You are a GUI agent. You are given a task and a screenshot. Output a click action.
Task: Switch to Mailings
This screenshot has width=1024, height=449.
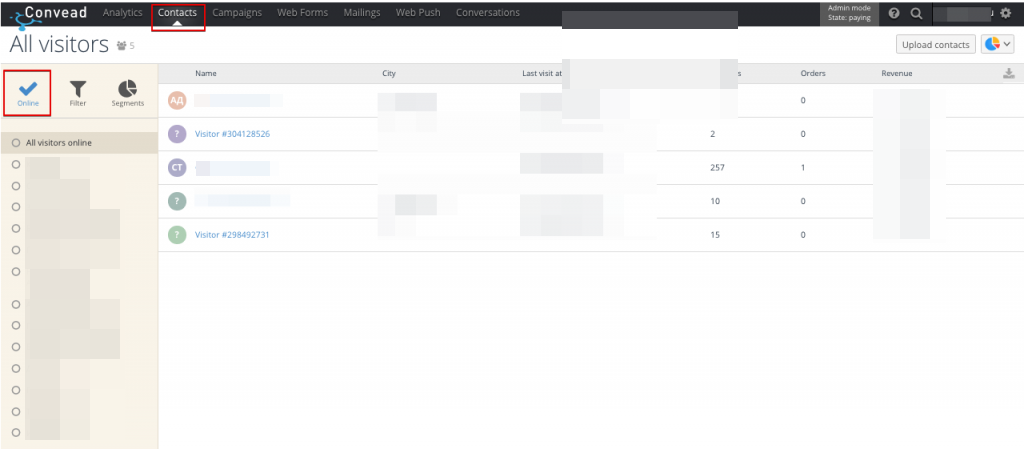[x=362, y=12]
